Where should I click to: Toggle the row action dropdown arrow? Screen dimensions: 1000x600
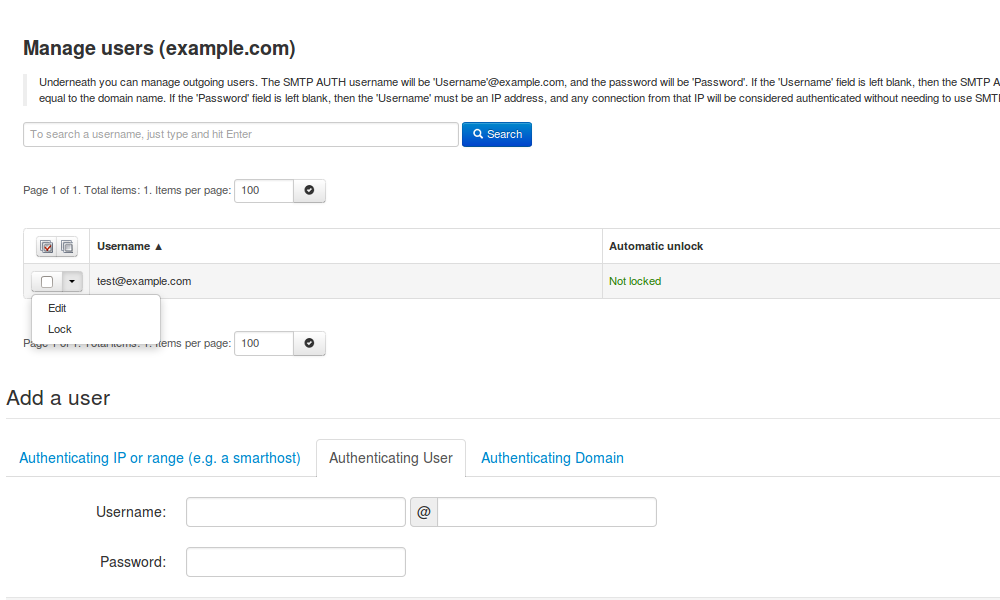72,282
